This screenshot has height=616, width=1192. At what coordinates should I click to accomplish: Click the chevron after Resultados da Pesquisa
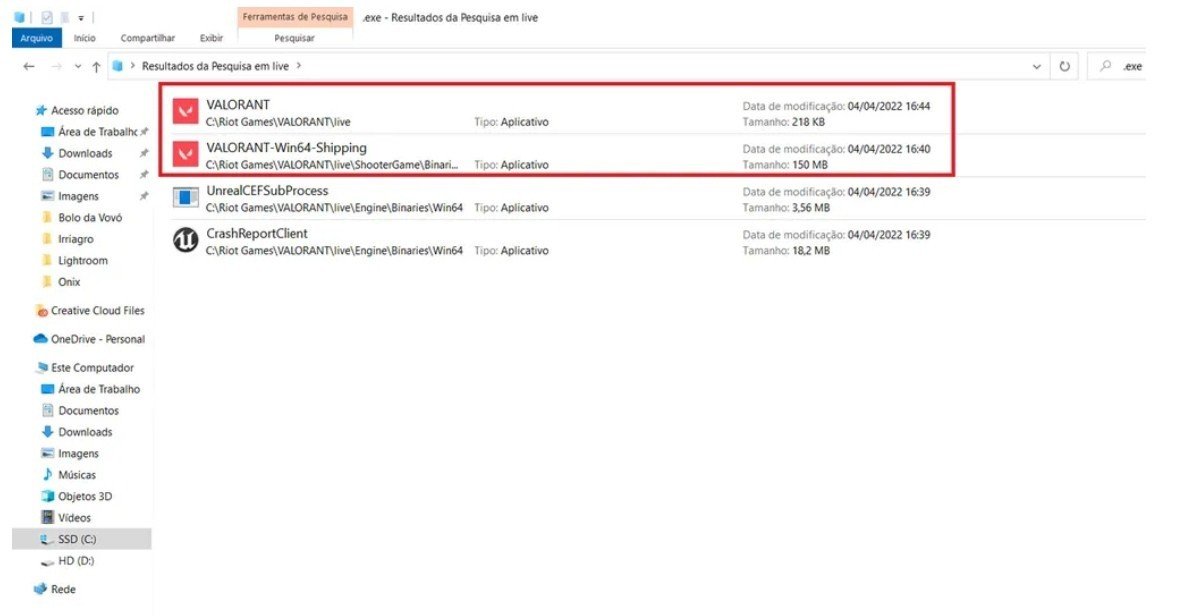tap(299, 65)
